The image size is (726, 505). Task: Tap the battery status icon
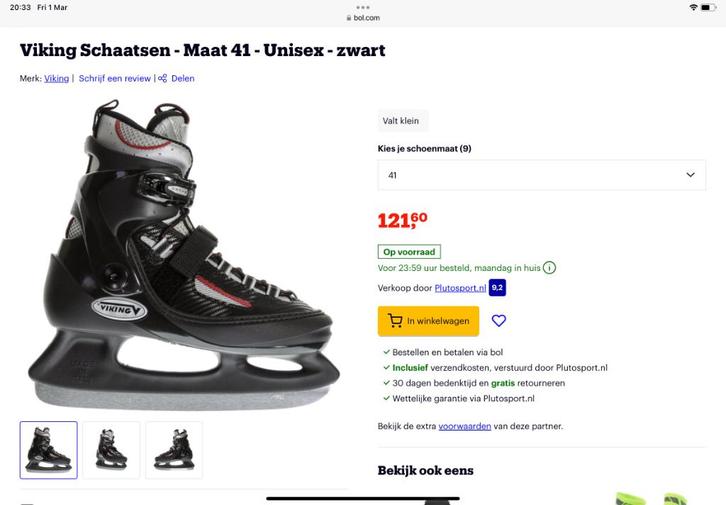[712, 7]
